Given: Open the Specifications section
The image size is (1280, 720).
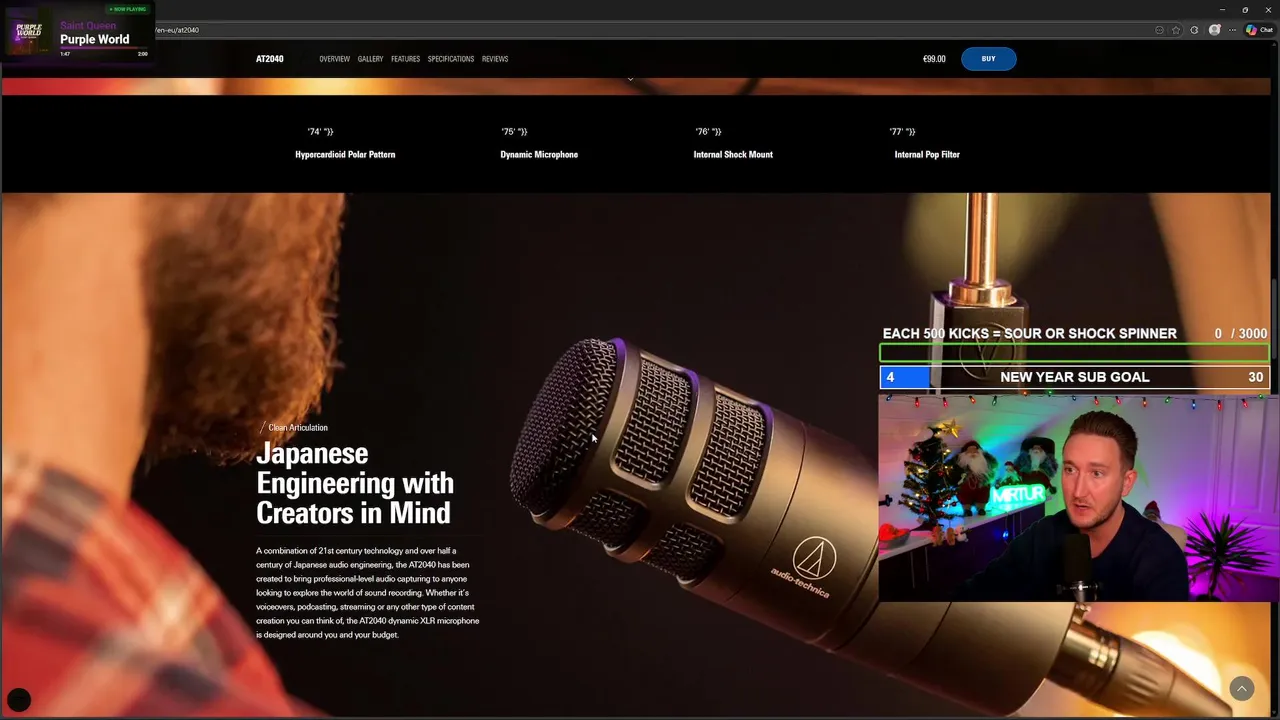Looking at the screenshot, I should [451, 59].
